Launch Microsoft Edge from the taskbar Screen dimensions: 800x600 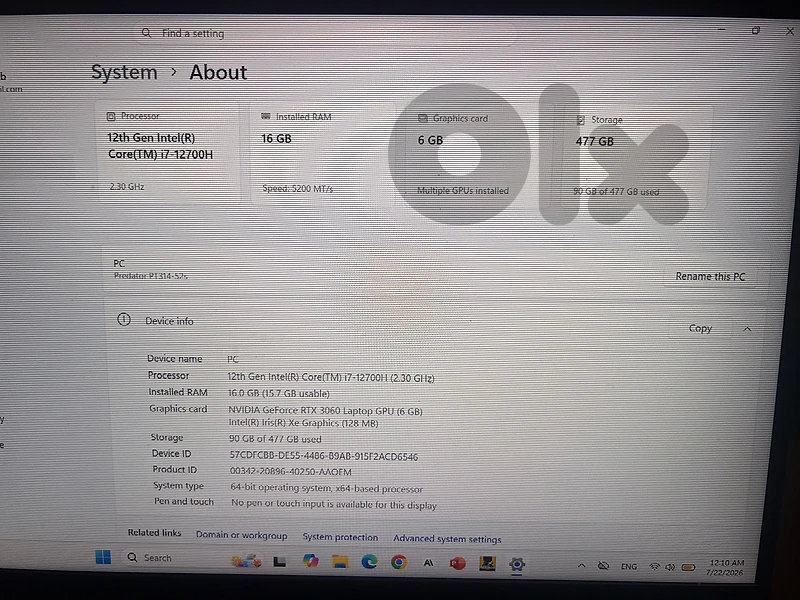[x=369, y=562]
